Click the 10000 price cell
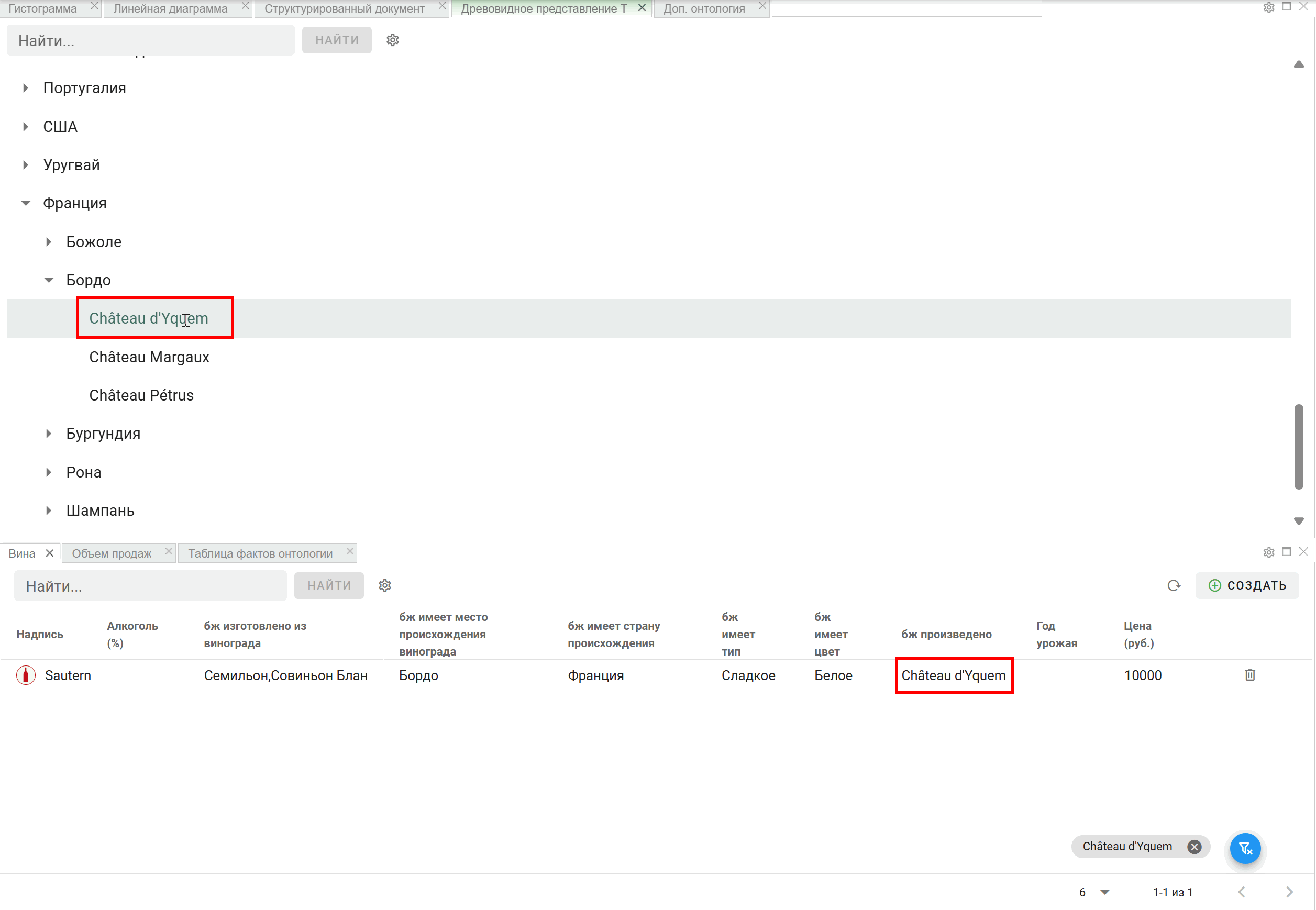Screen dimensions: 1316x910 1143,675
